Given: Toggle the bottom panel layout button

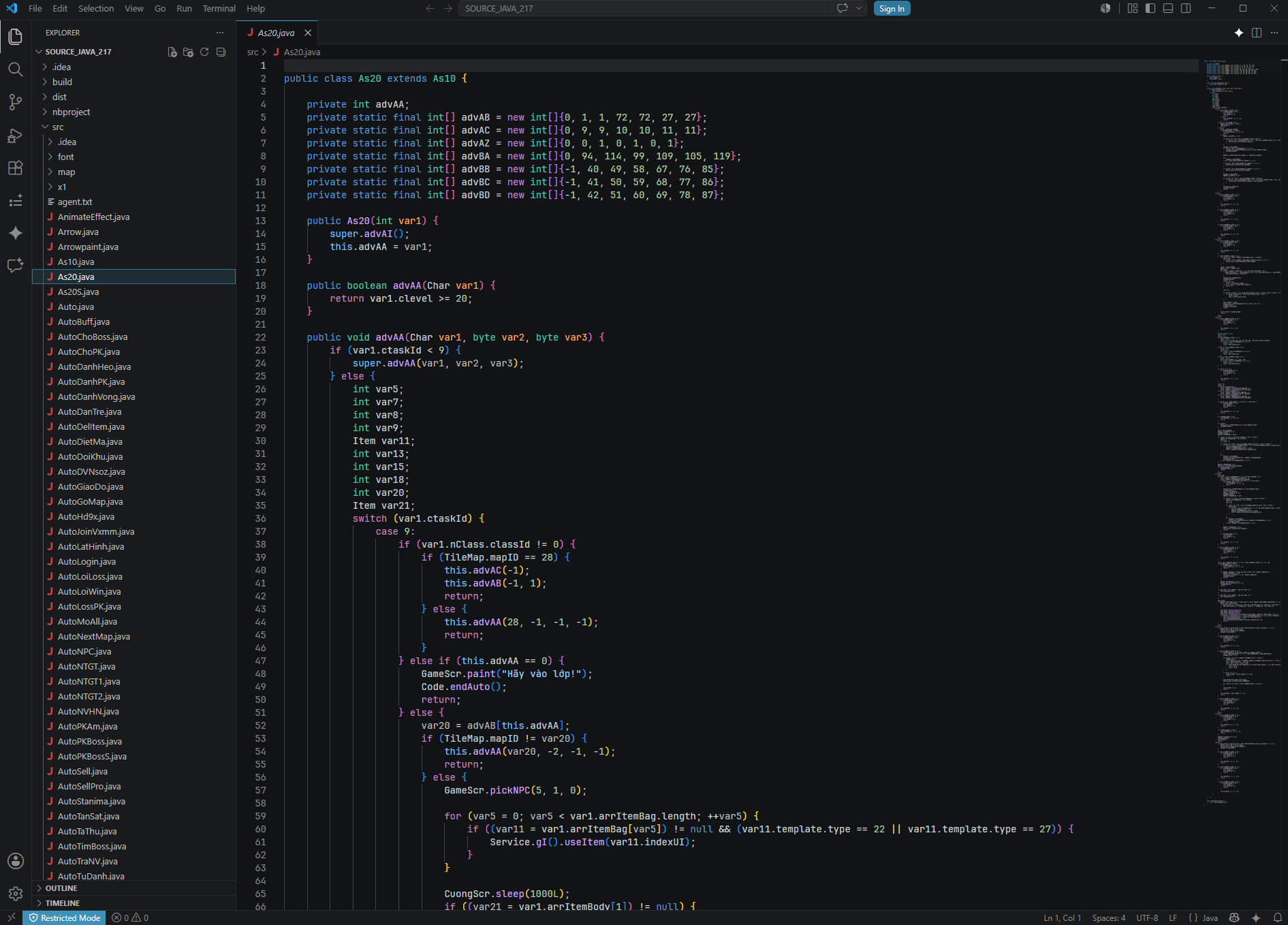Looking at the screenshot, I should coord(1168,8).
